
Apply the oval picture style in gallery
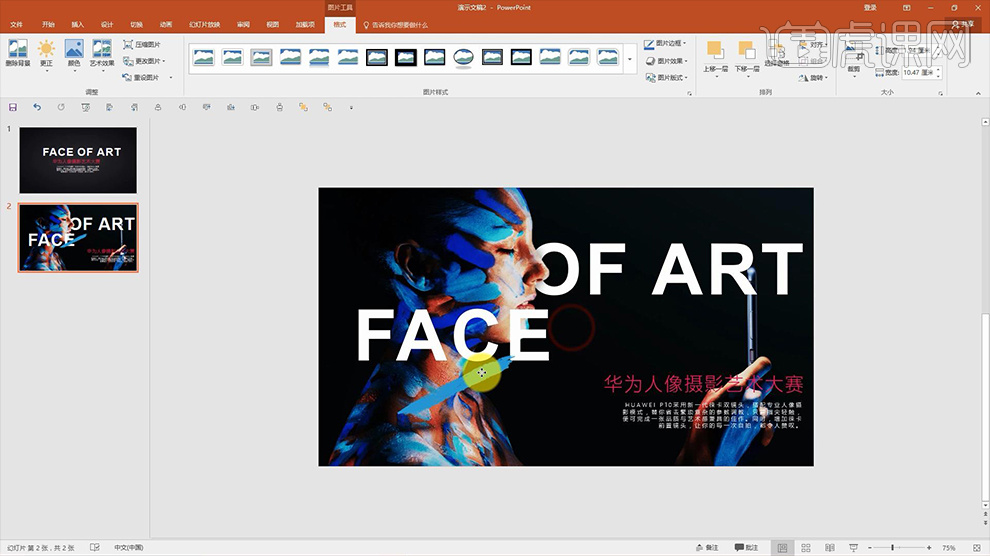click(x=463, y=57)
